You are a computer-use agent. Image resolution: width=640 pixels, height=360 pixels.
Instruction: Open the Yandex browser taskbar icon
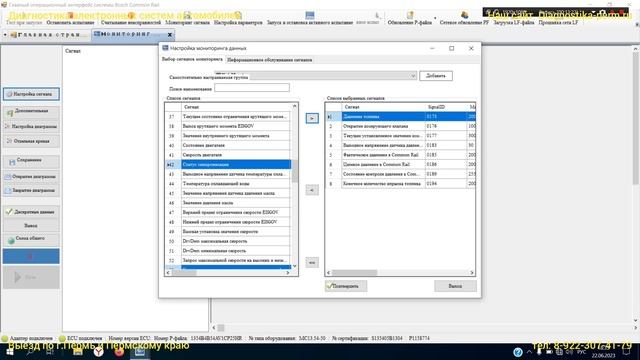pyautogui.click(x=99, y=352)
